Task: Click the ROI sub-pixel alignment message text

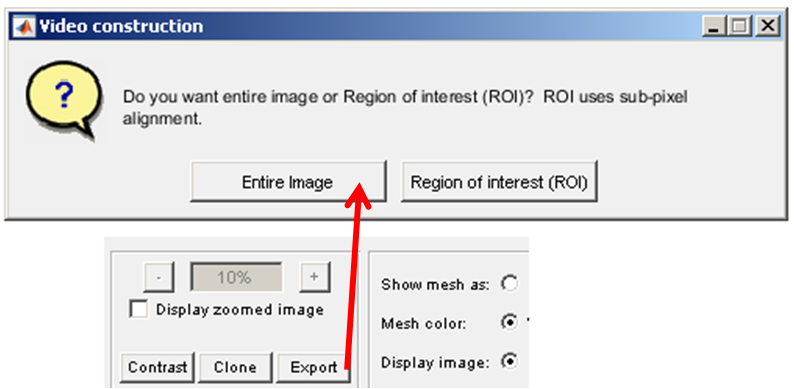Action: pyautogui.click(x=405, y=107)
